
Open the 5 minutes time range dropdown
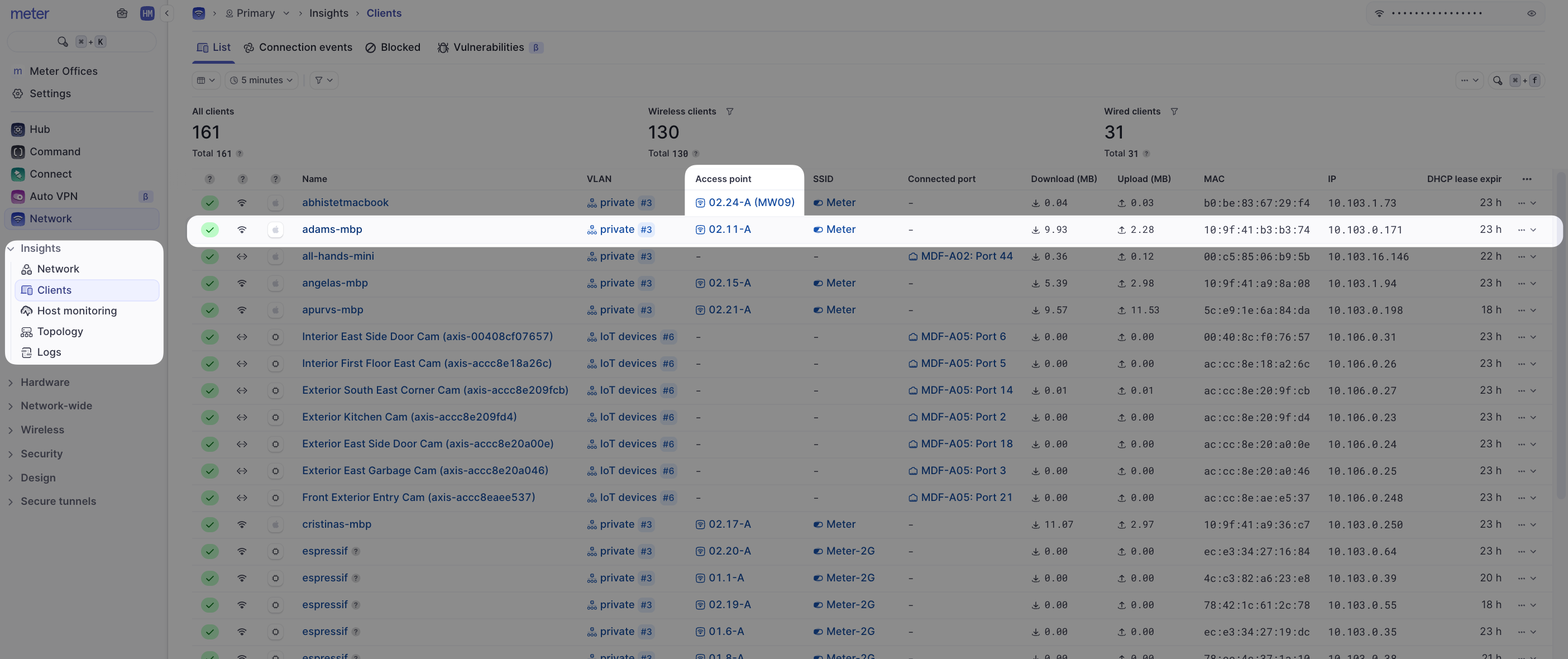(x=261, y=80)
